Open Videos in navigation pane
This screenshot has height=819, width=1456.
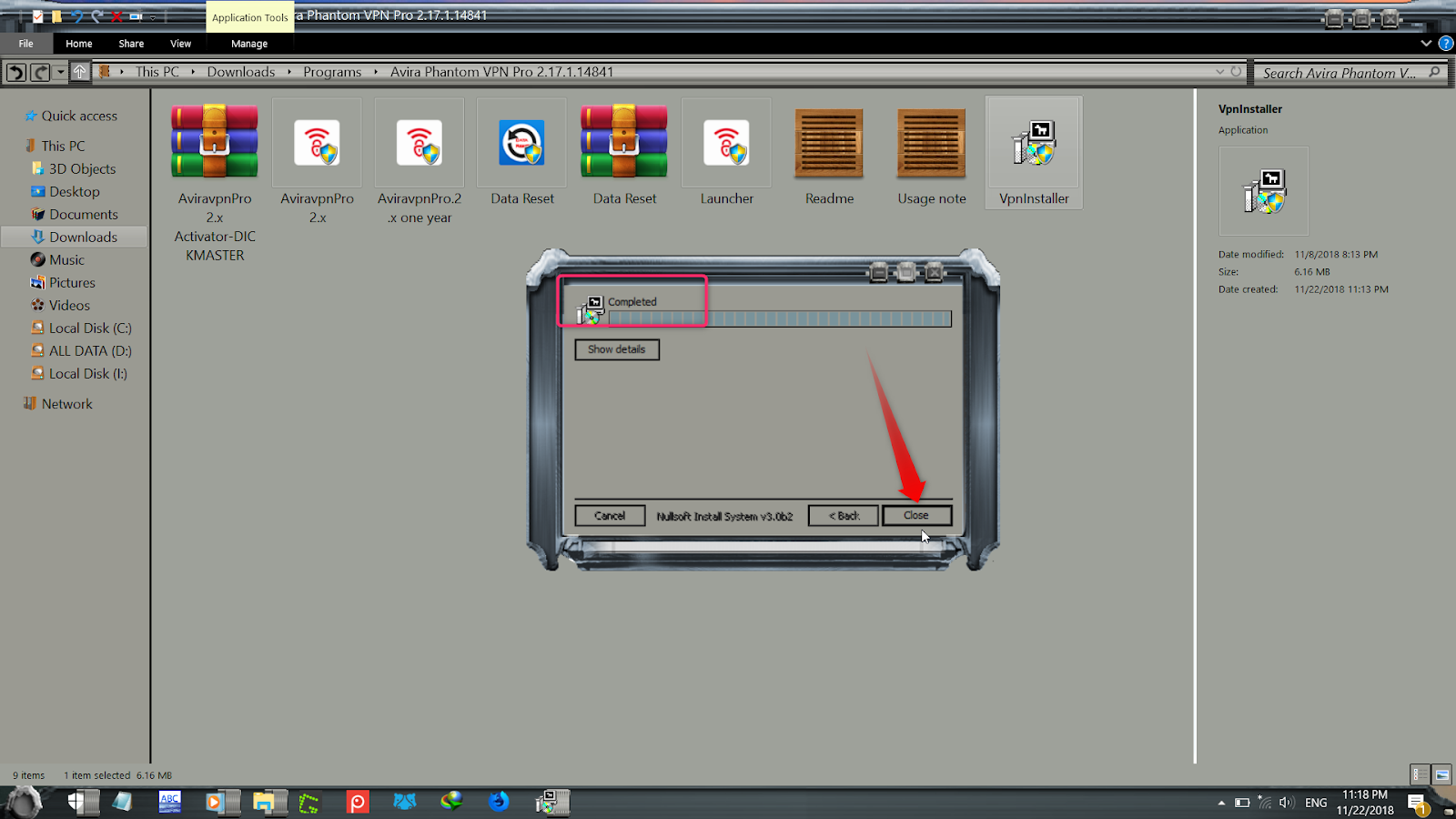pos(67,305)
